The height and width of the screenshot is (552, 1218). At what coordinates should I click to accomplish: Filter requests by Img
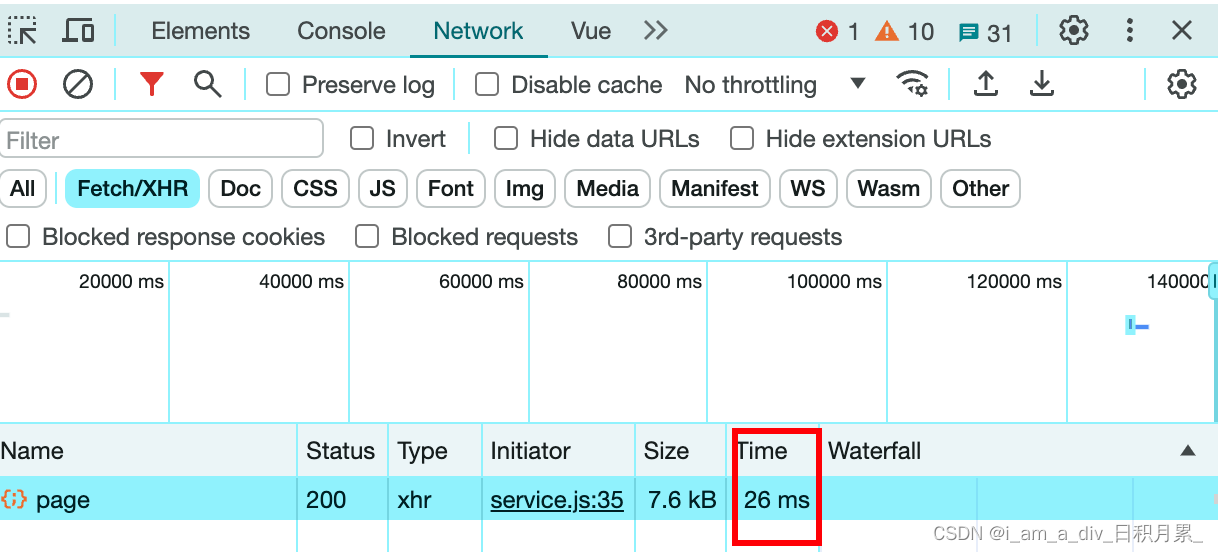pos(525,188)
